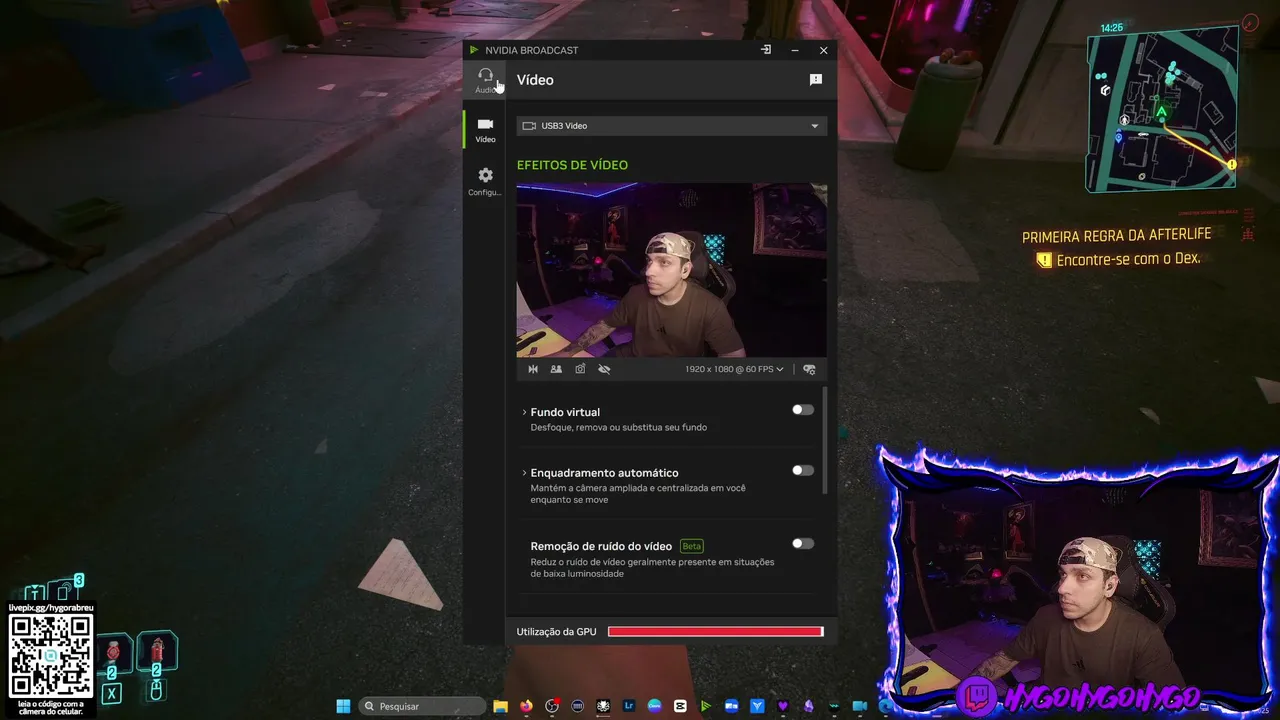Click the Encontre-se com o Dex objective
1280x720 pixels.
(x=1128, y=259)
